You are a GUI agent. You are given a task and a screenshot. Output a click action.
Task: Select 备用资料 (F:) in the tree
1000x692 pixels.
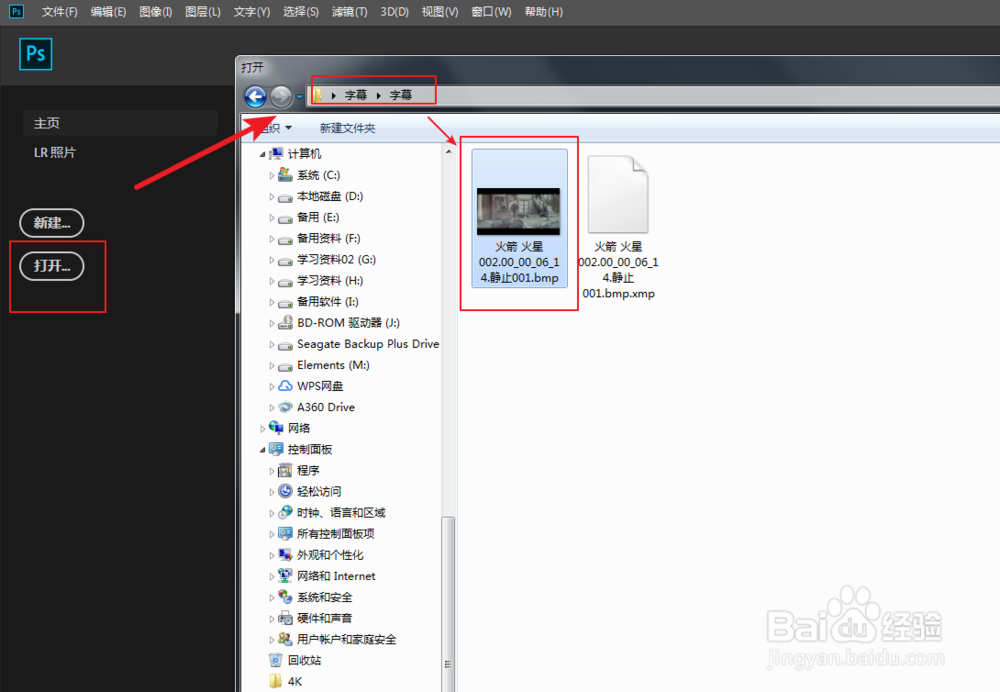(328, 239)
